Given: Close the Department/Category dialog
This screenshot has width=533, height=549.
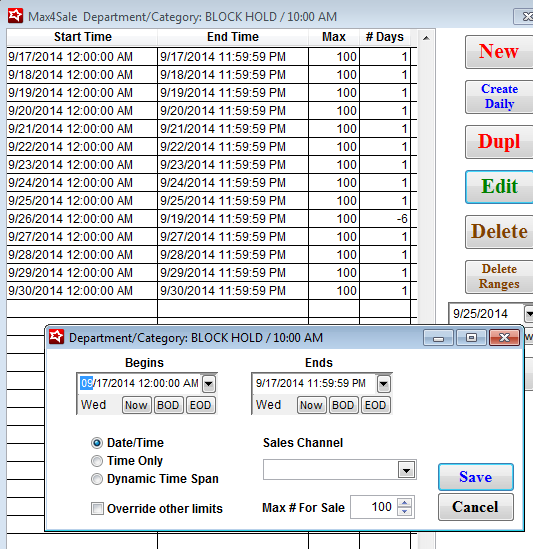Looking at the screenshot, I should pos(504,338).
